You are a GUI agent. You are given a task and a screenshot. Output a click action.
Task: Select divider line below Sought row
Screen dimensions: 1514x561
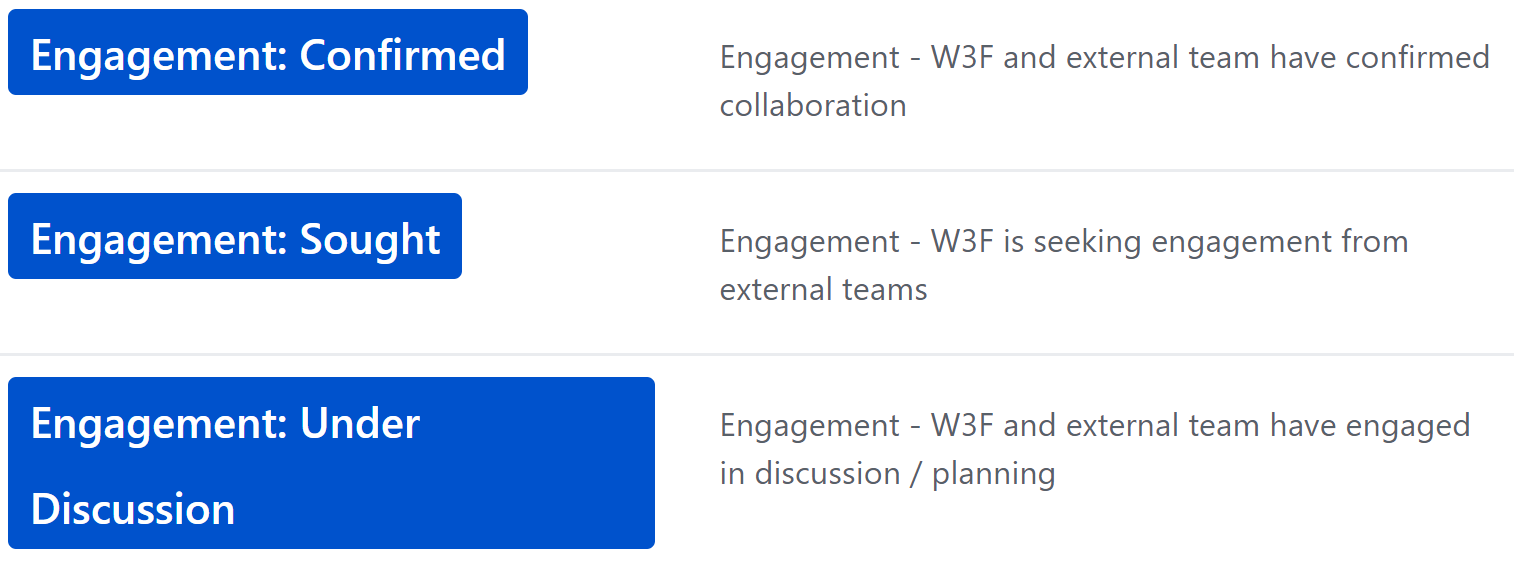point(757,354)
